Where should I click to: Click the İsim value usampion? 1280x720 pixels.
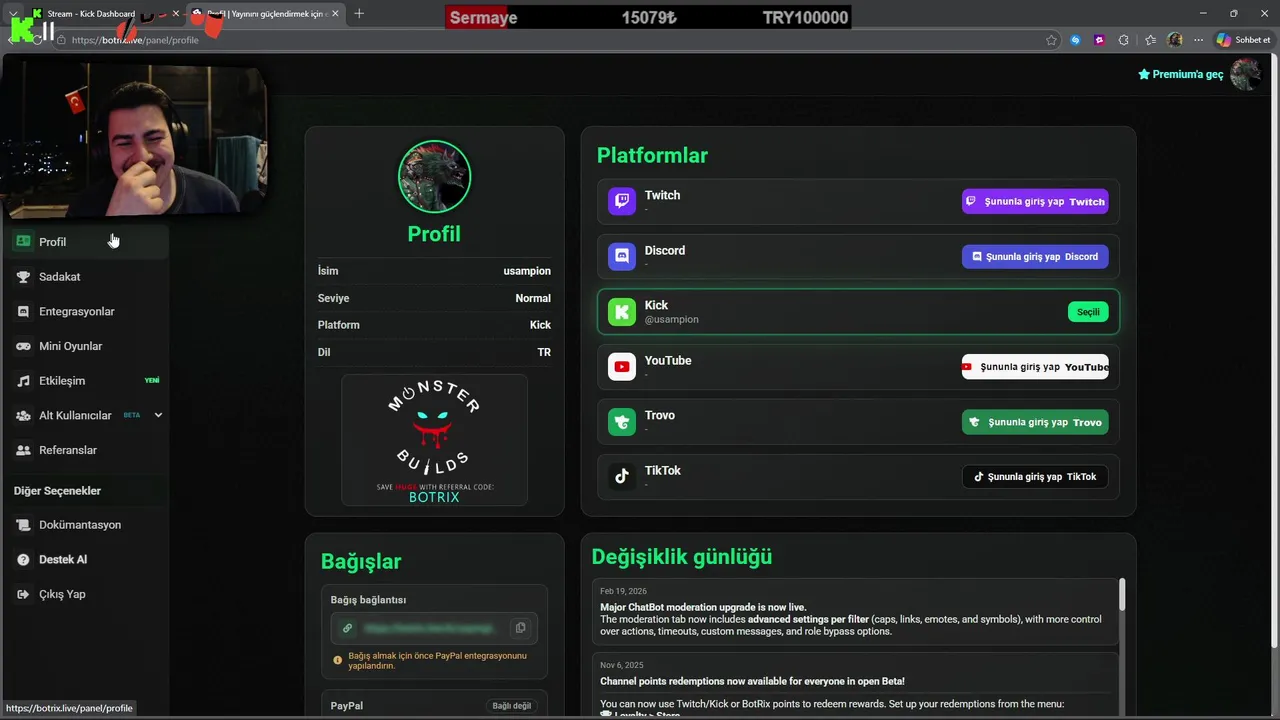(x=527, y=271)
